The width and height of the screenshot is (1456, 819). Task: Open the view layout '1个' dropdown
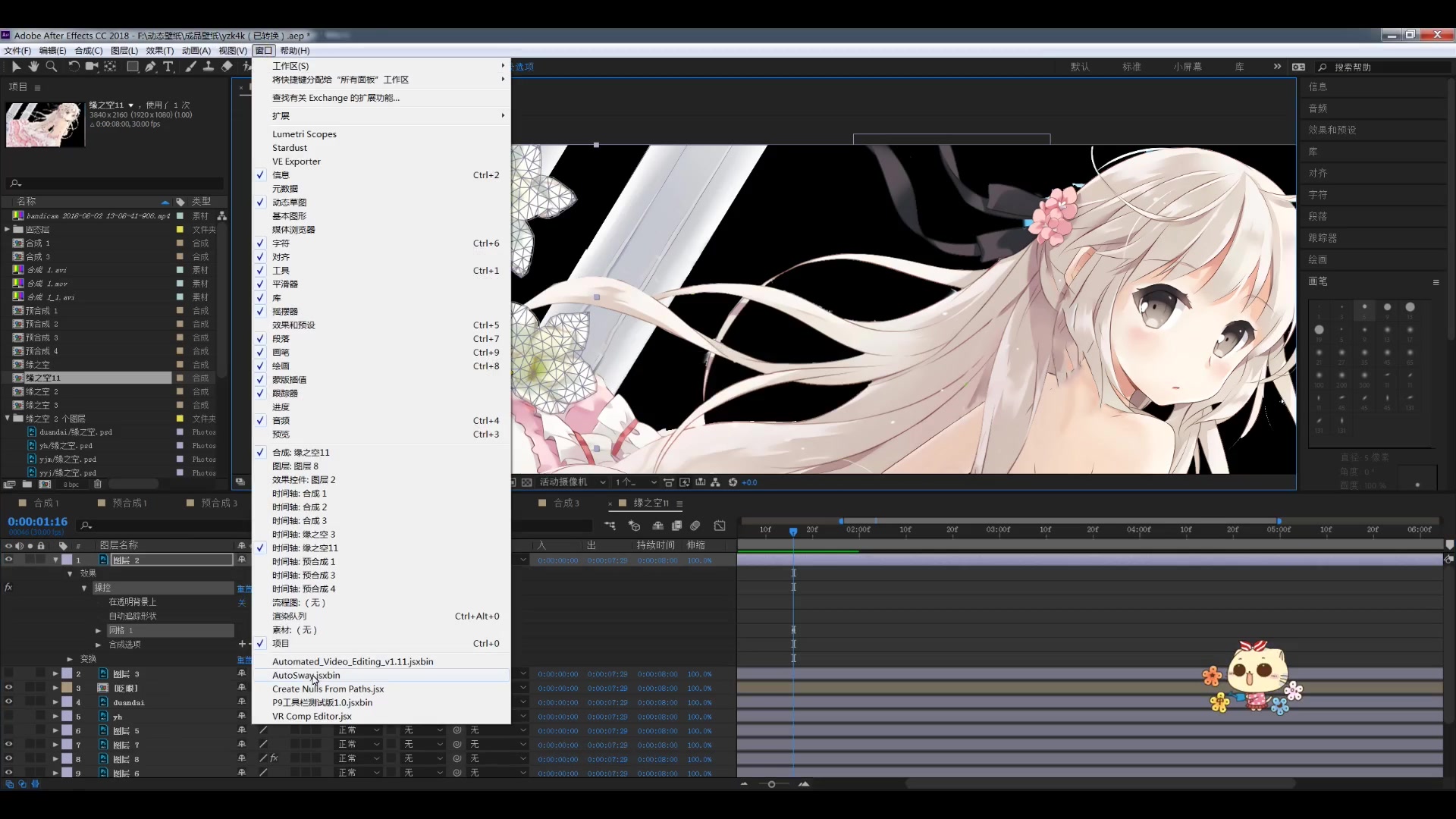(635, 482)
